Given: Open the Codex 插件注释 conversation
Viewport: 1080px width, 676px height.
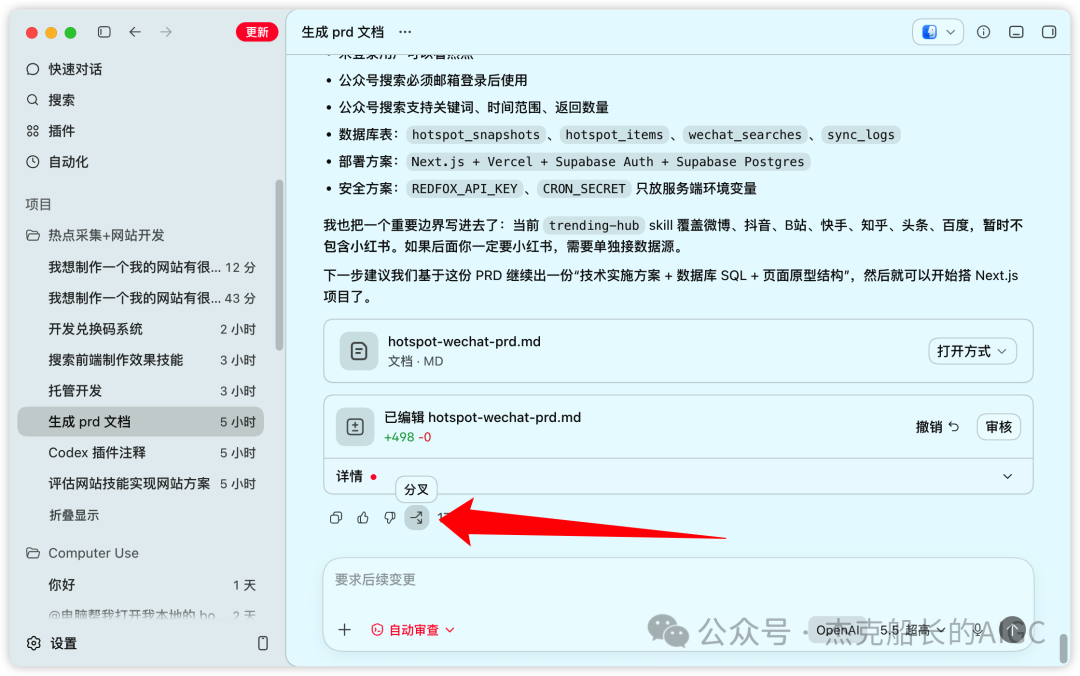Looking at the screenshot, I should click(x=141, y=453).
